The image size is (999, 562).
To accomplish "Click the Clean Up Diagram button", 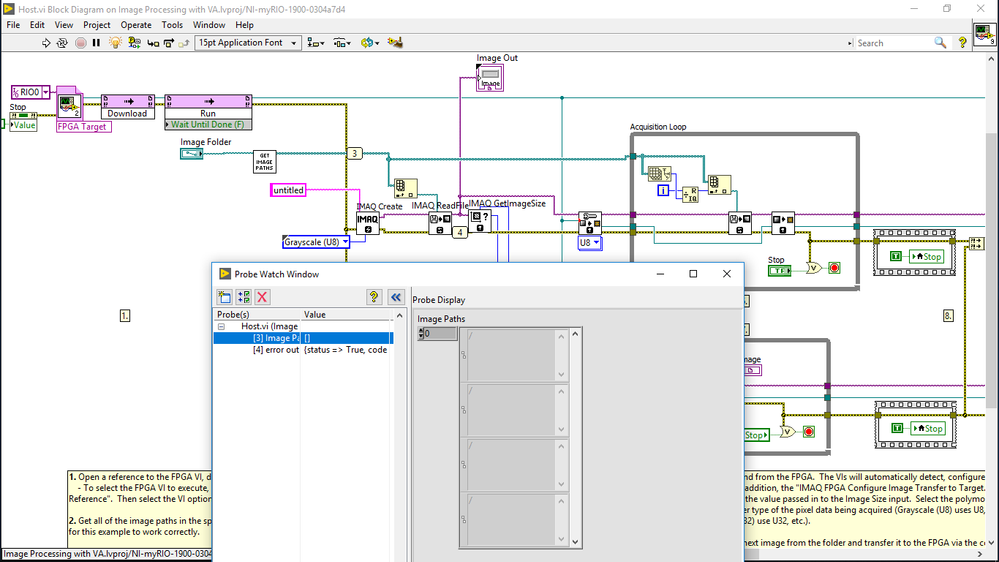I will click(x=395, y=43).
